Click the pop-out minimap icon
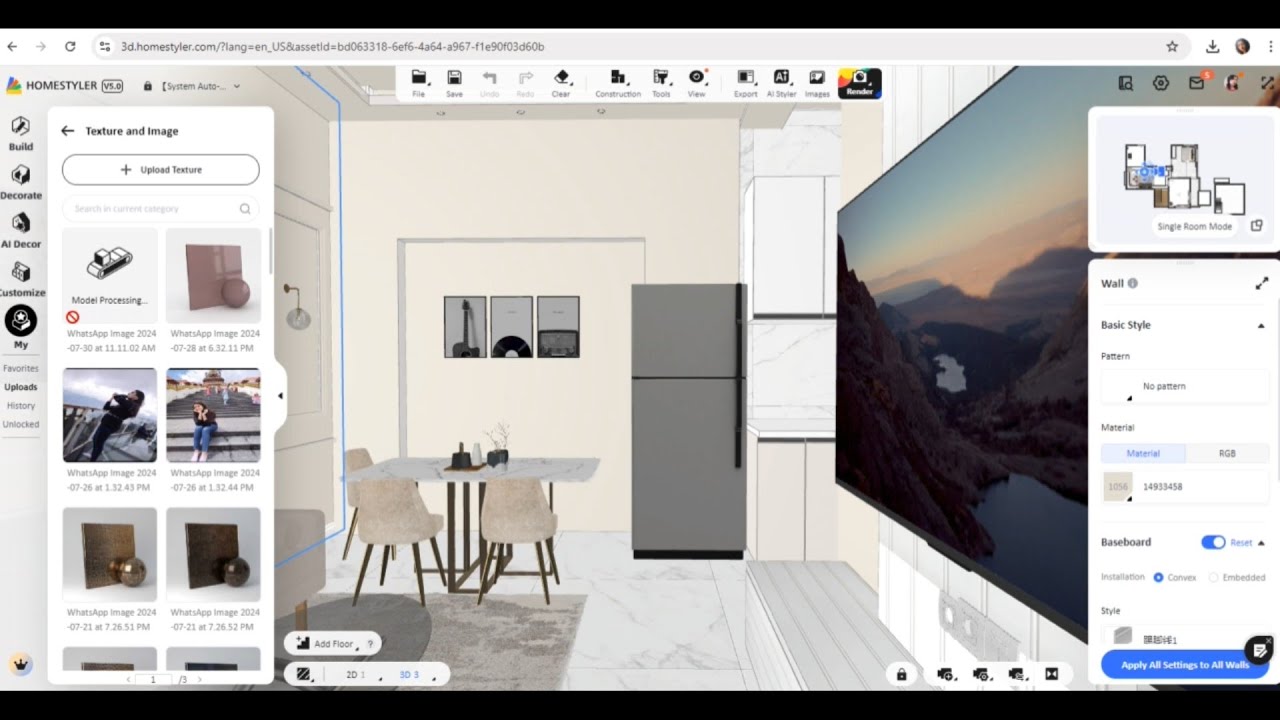Image resolution: width=1280 pixels, height=720 pixels. pyautogui.click(x=1257, y=226)
